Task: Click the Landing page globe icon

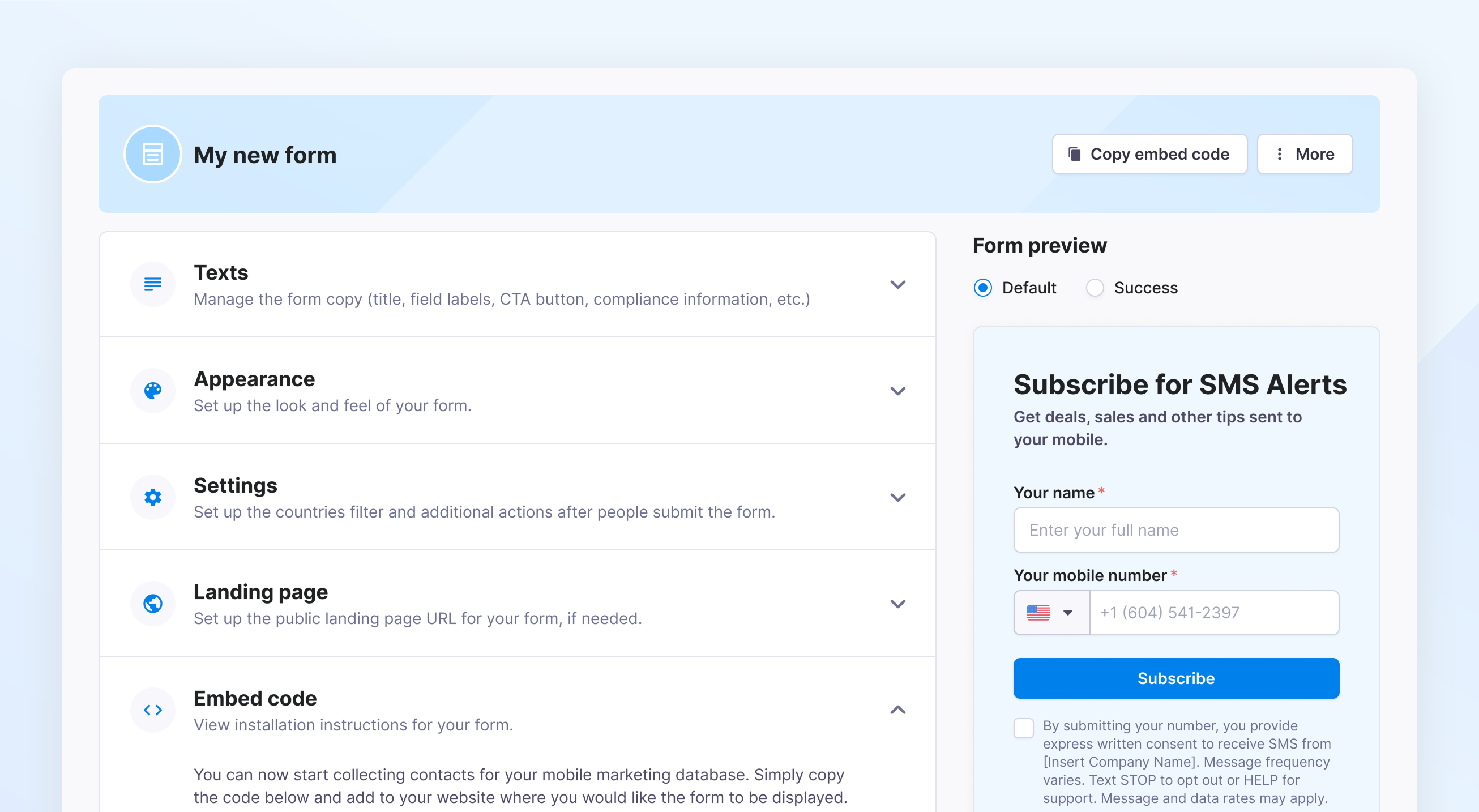Action: pos(153,604)
